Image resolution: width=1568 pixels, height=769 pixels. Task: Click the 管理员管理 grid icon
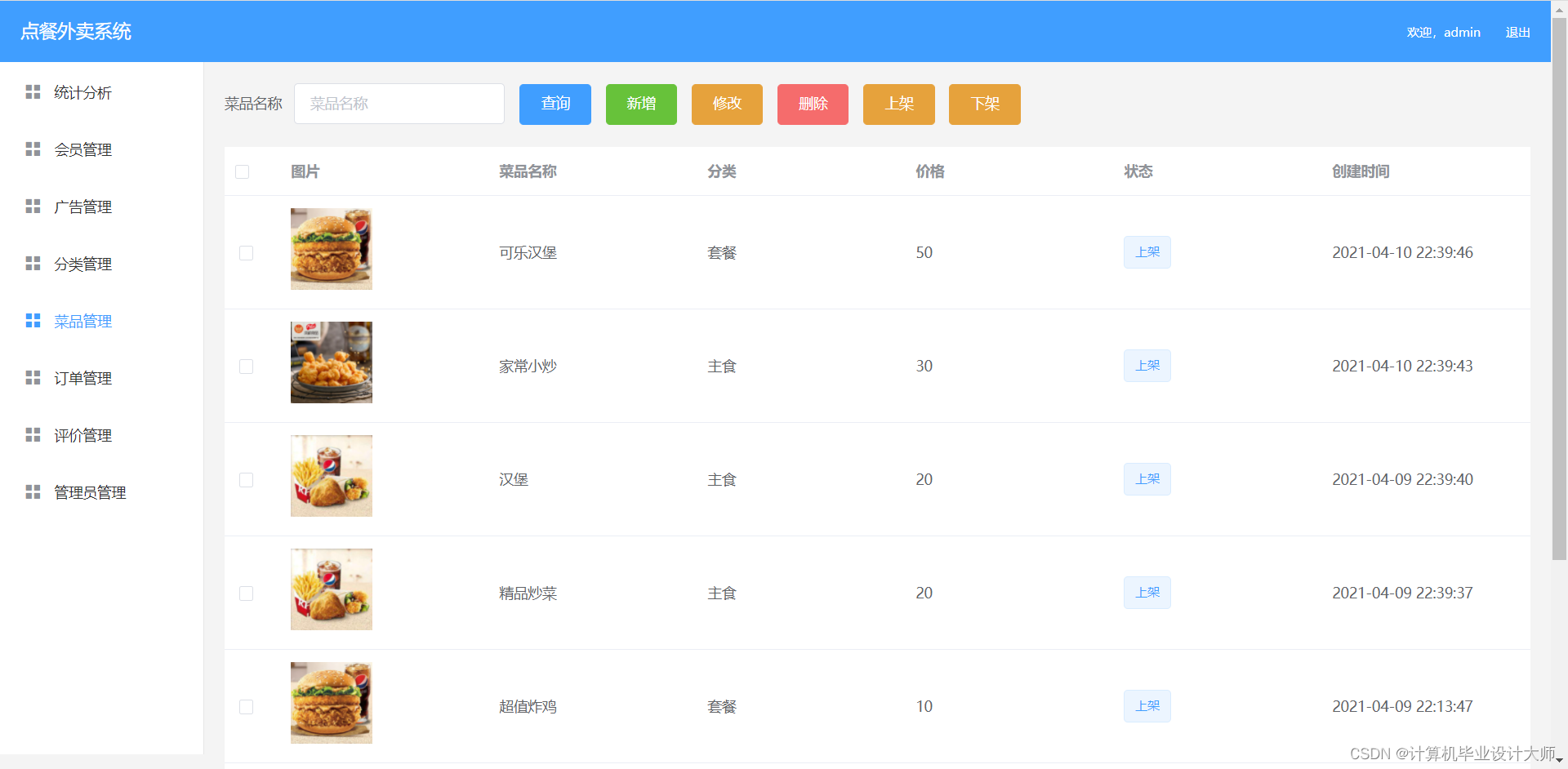click(33, 491)
